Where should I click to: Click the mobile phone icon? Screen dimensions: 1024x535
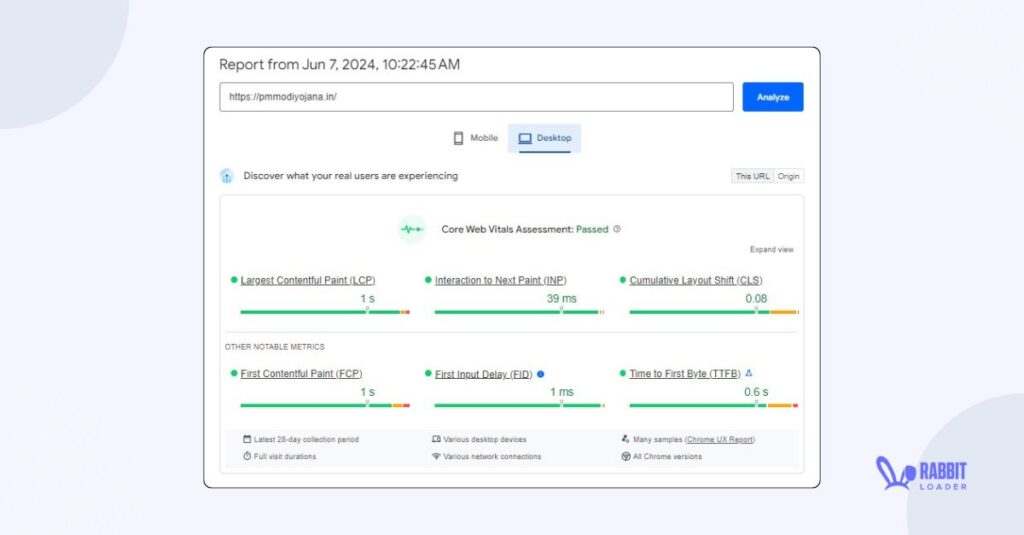pos(458,138)
